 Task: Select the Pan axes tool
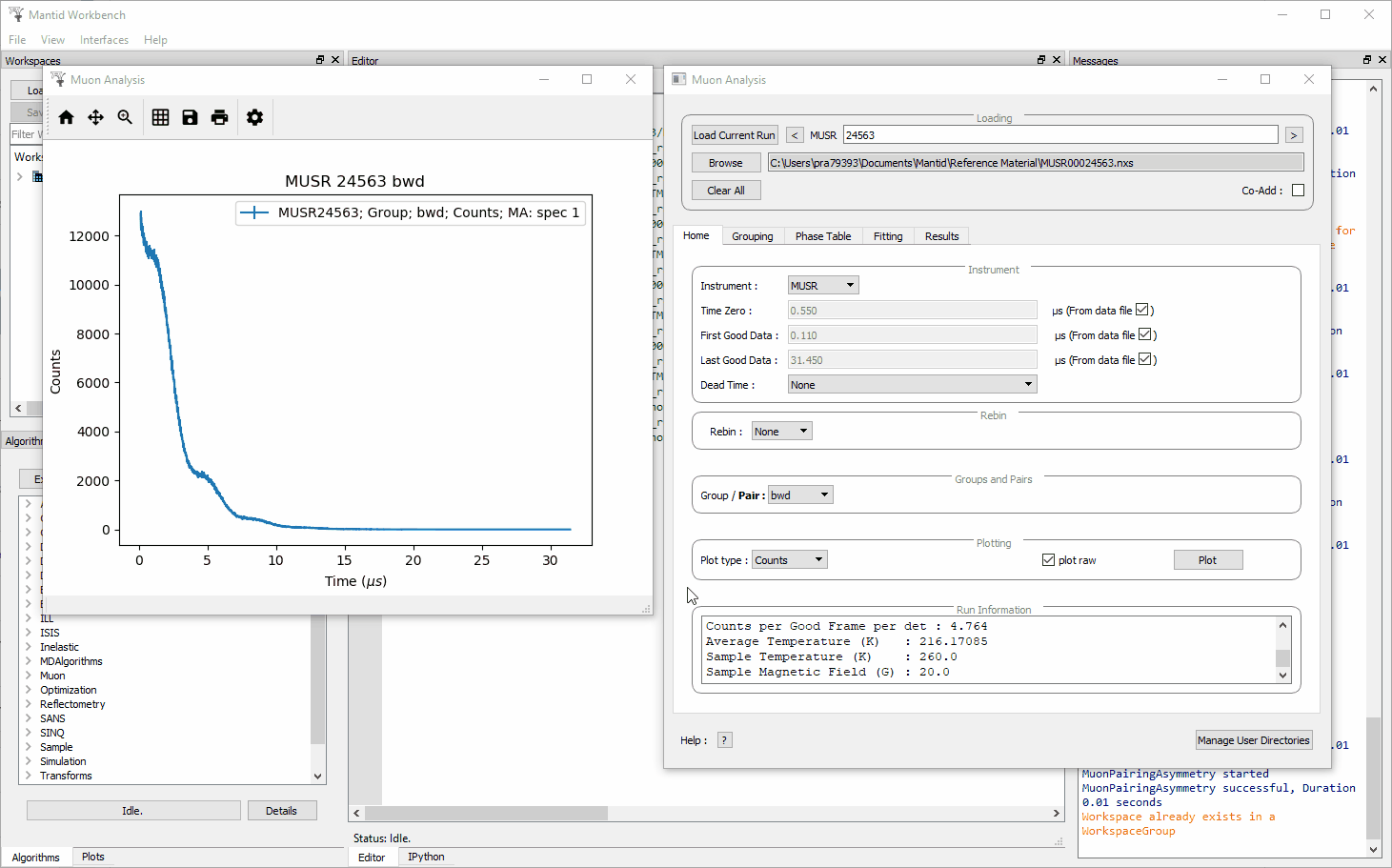tap(95, 117)
